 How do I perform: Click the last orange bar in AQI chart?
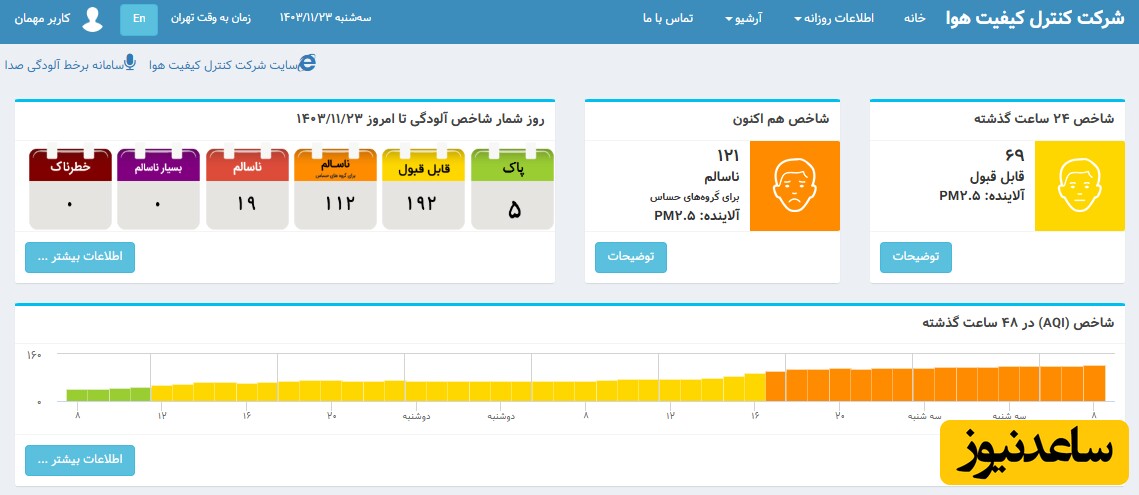1094,384
